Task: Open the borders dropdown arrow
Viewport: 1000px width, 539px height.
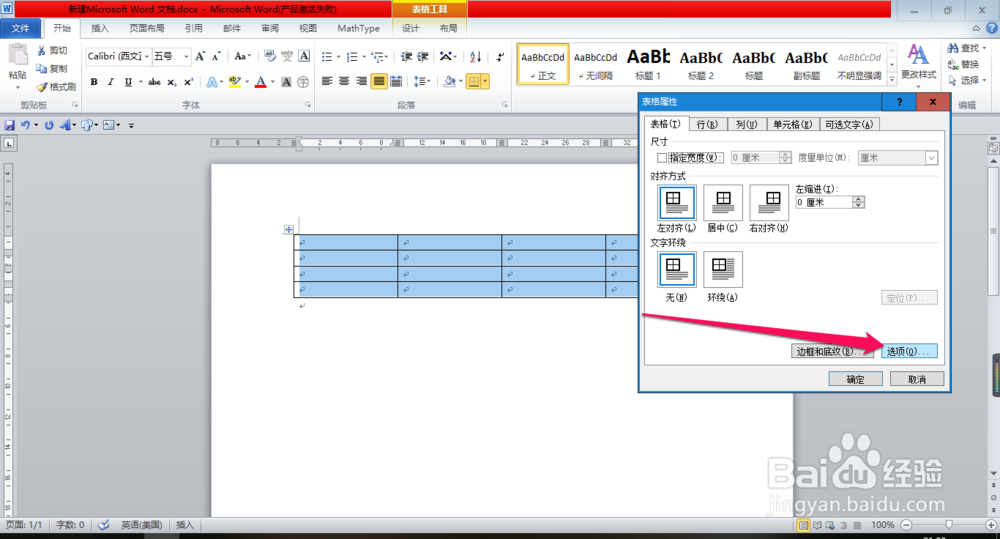Action: tap(486, 81)
